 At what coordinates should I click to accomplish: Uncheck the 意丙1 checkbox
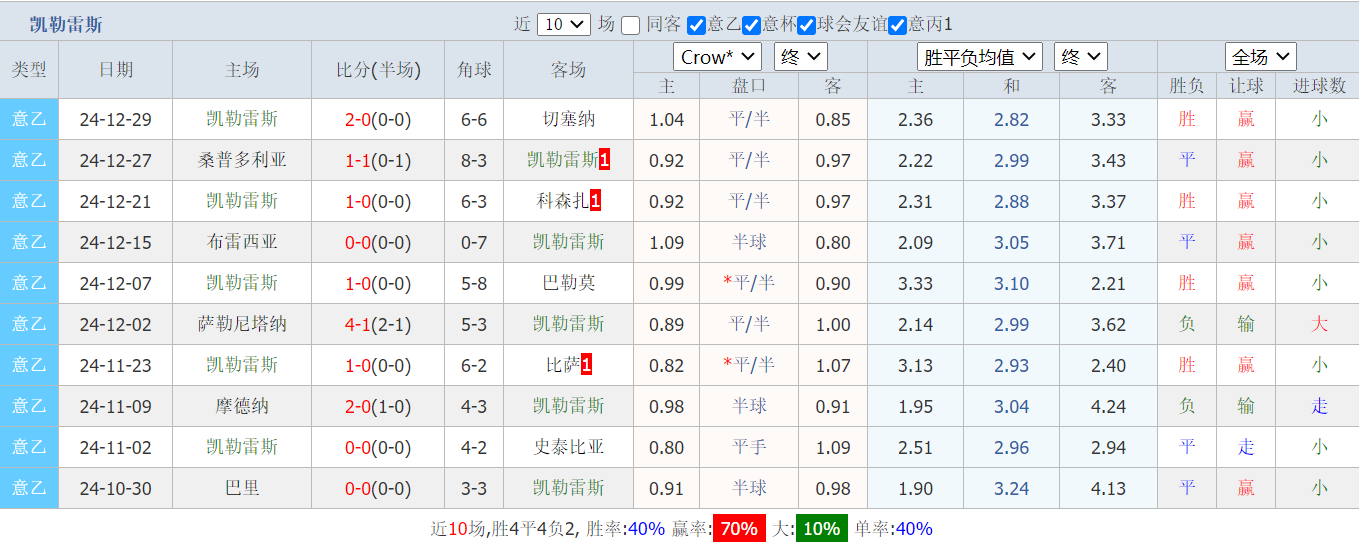coord(897,25)
